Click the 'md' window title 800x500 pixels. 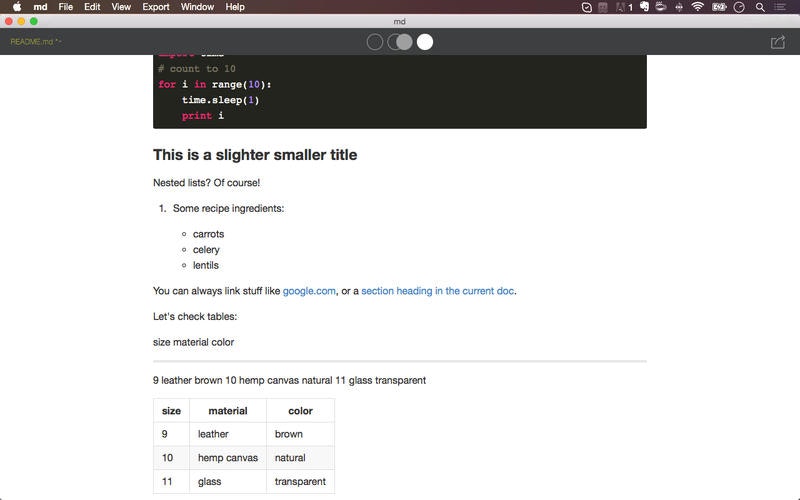click(x=399, y=21)
